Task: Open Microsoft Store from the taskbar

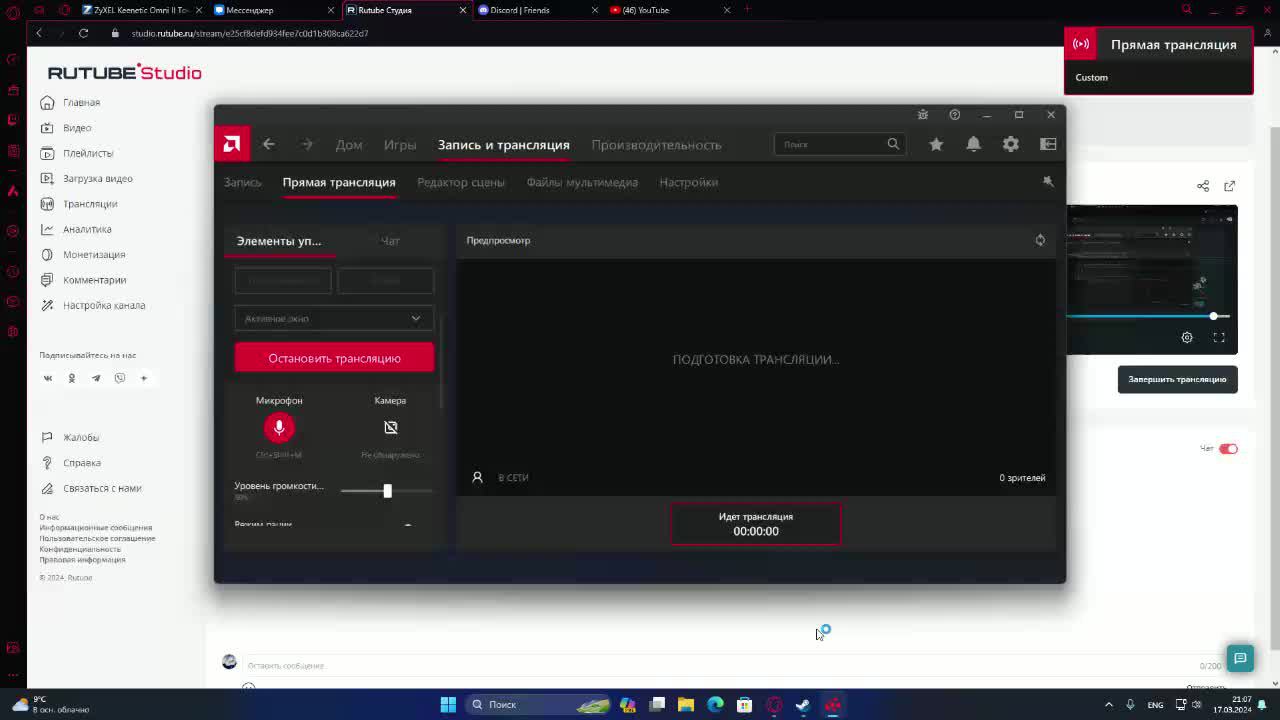Action: pyautogui.click(x=744, y=705)
